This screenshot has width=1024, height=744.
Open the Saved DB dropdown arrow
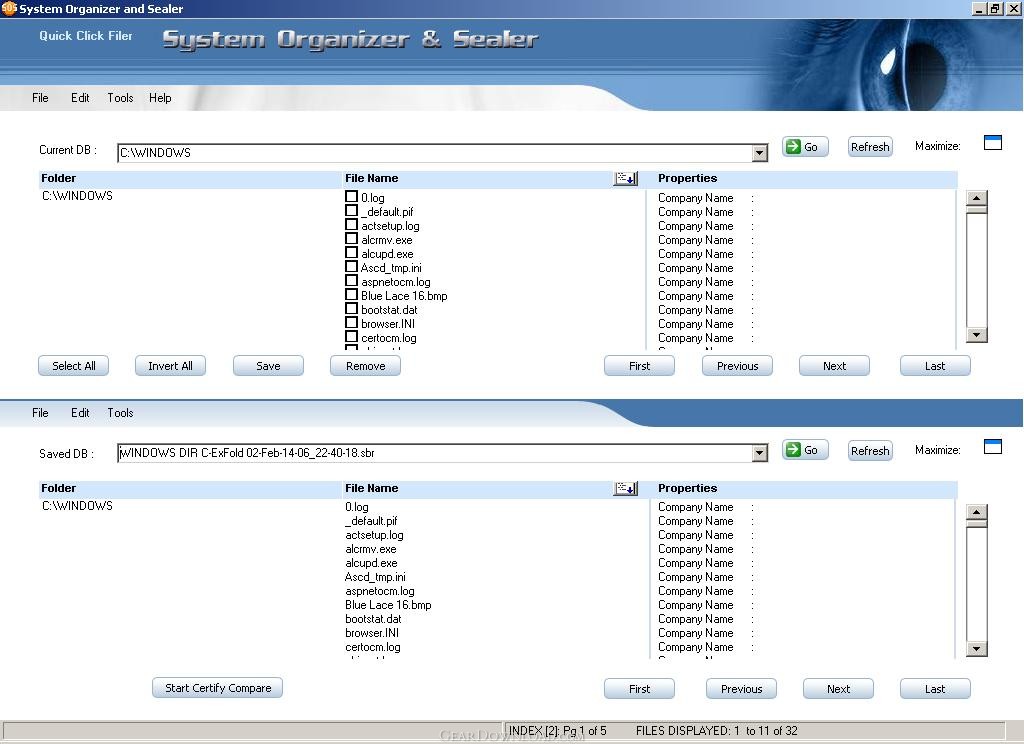point(759,453)
